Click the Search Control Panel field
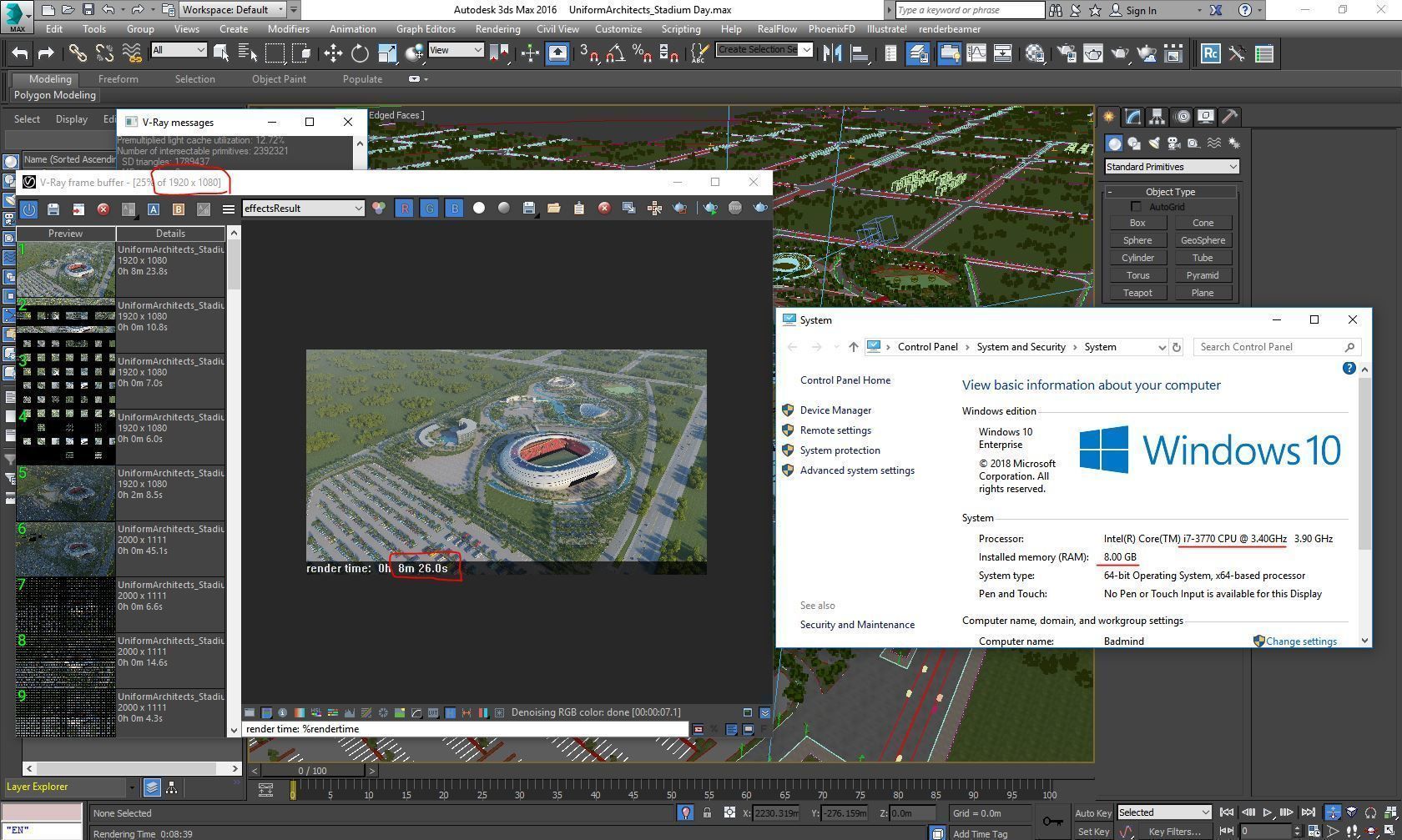This screenshot has height=840, width=1402. [1277, 347]
